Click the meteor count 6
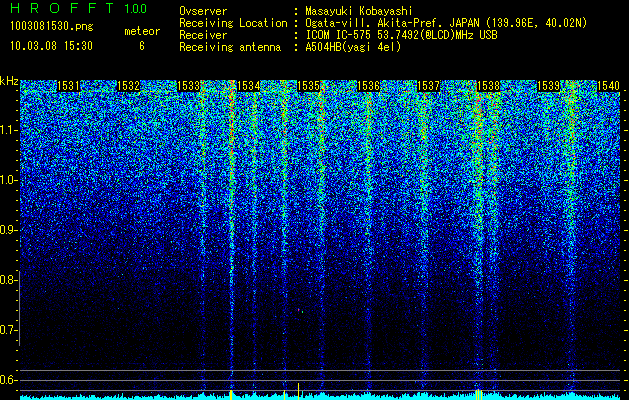The image size is (629, 400). tap(142, 46)
